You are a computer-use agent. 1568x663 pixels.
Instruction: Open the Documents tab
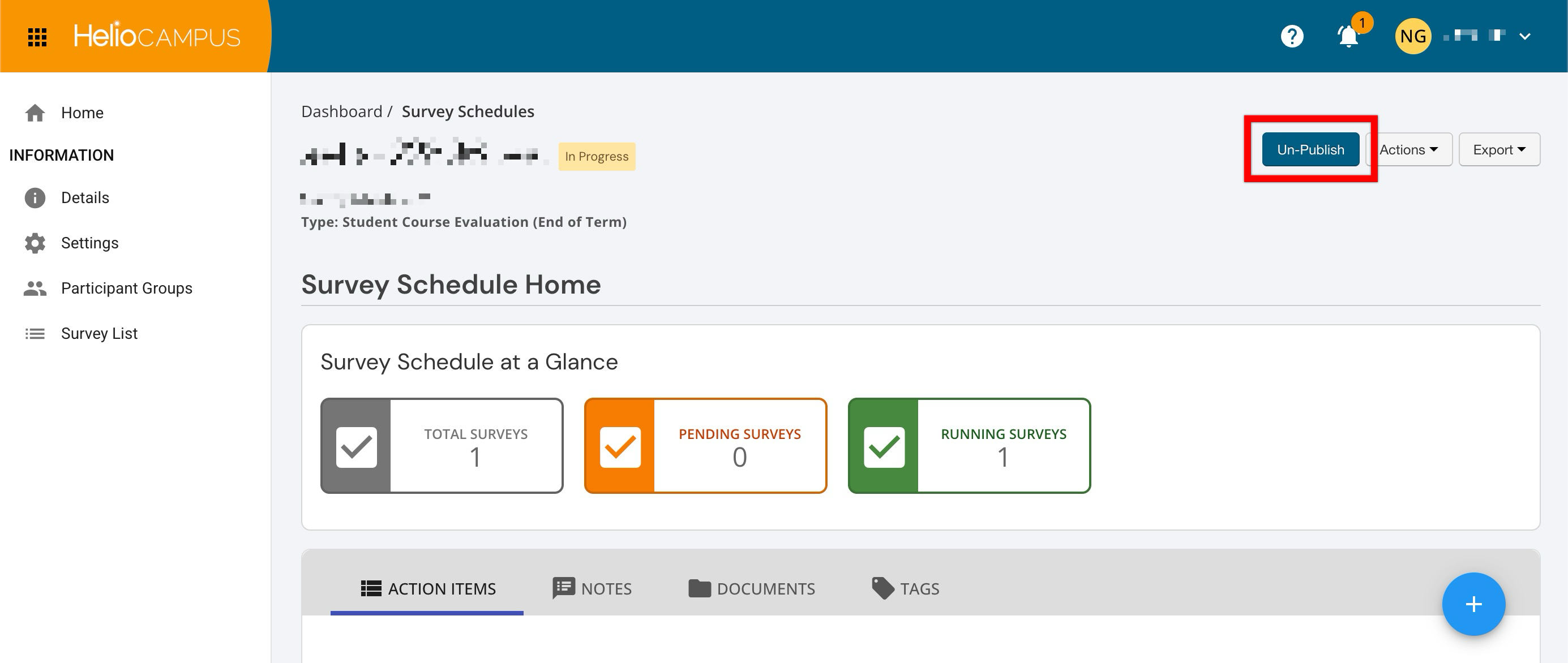[751, 588]
